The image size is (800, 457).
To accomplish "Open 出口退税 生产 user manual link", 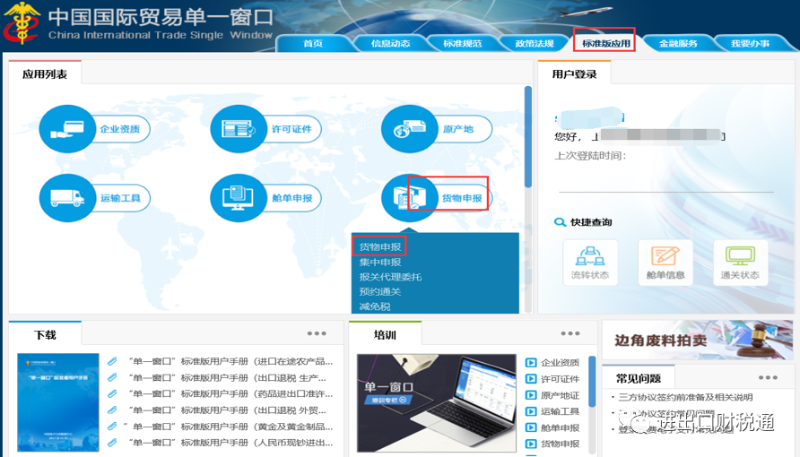I will 227,378.
